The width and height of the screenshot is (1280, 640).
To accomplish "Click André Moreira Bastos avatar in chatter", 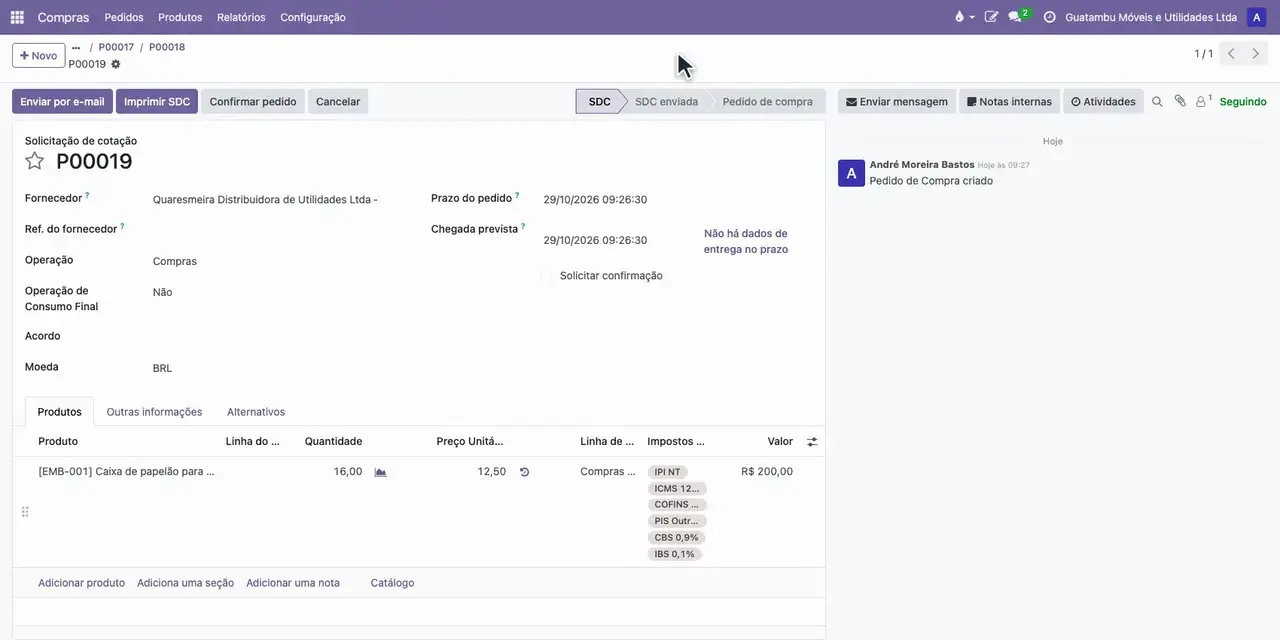I will pyautogui.click(x=851, y=173).
